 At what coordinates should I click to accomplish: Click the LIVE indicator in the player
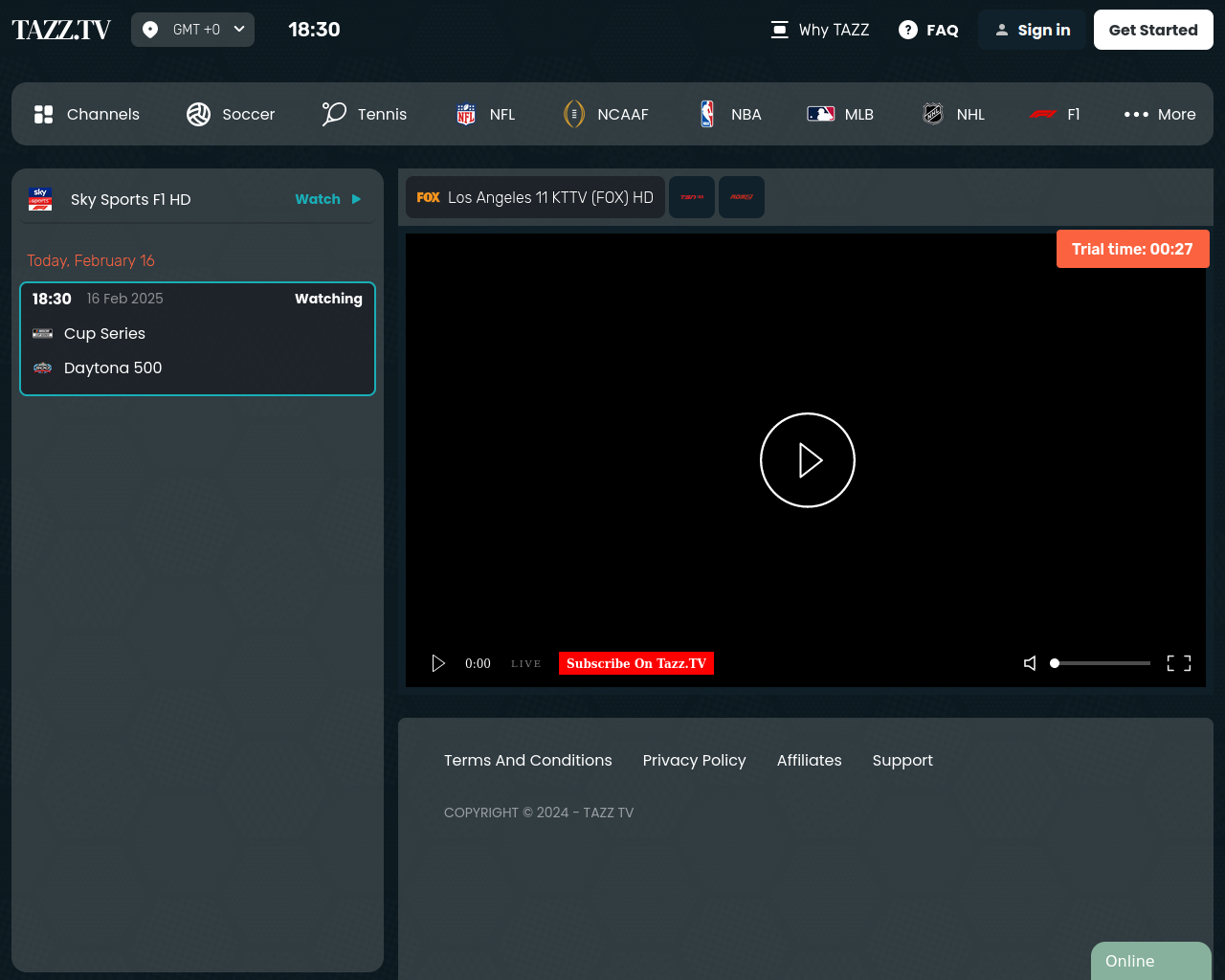(x=525, y=663)
